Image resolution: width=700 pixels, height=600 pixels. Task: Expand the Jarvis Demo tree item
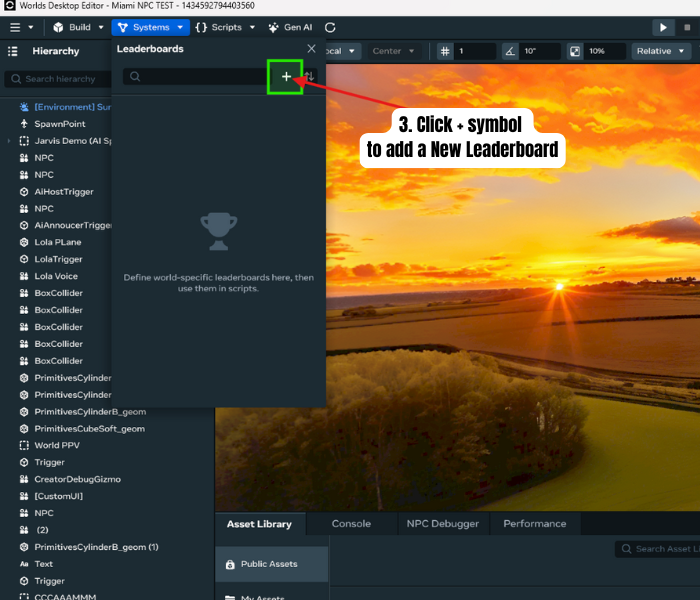tap(9, 141)
